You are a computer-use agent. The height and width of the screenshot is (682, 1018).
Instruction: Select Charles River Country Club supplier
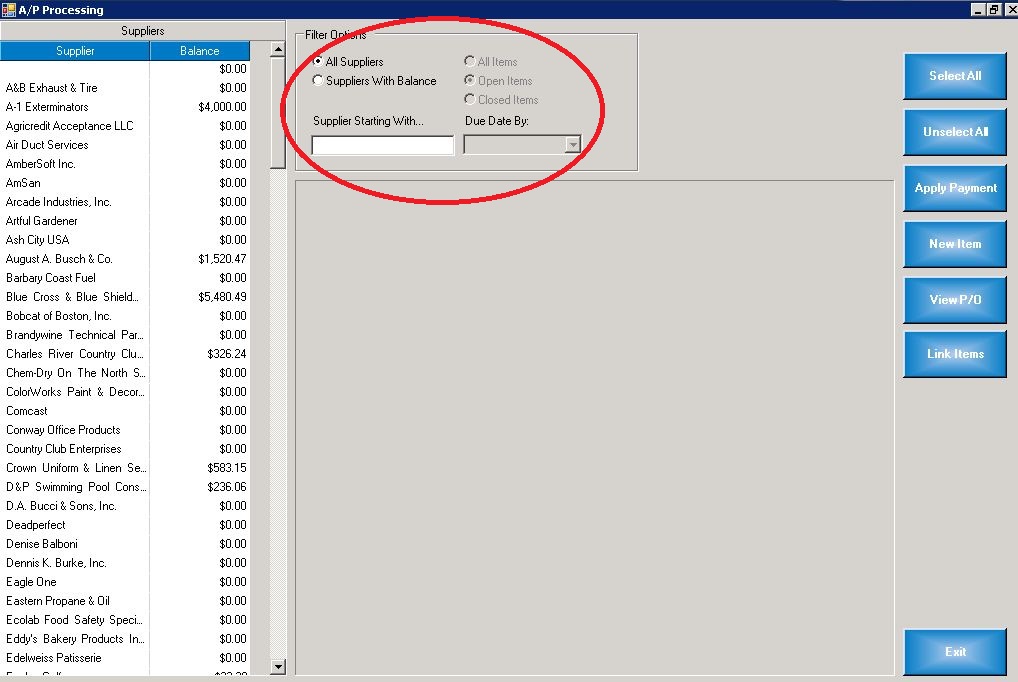[x=125, y=353]
